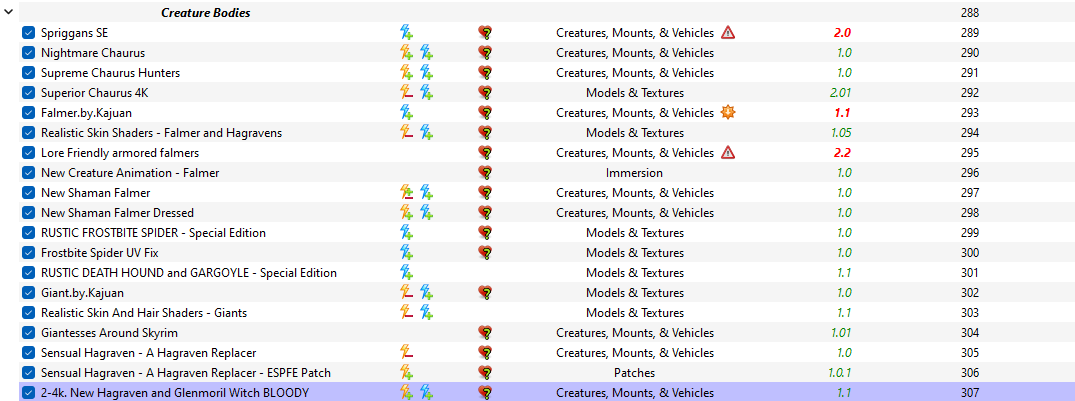1075x401 pixels.
Task: Toggle the New Shaman Falmer Dressed checkbox
Action: [x=28, y=212]
